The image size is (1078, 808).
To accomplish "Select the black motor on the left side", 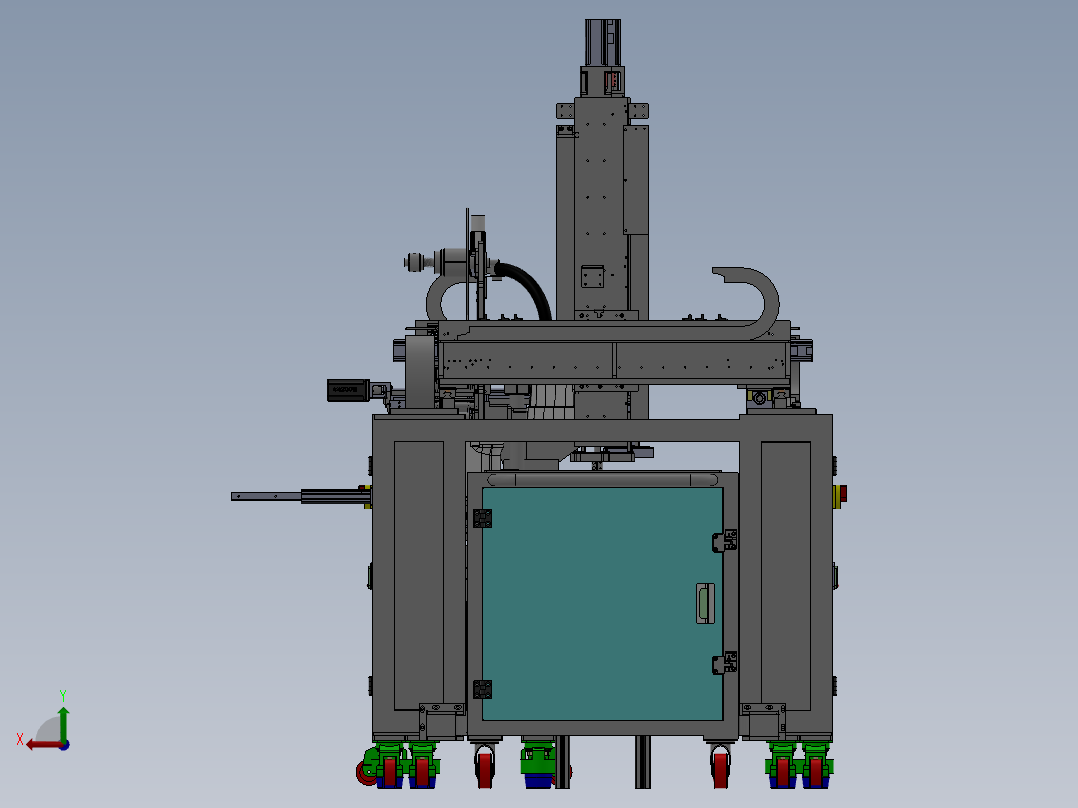I will (x=348, y=390).
